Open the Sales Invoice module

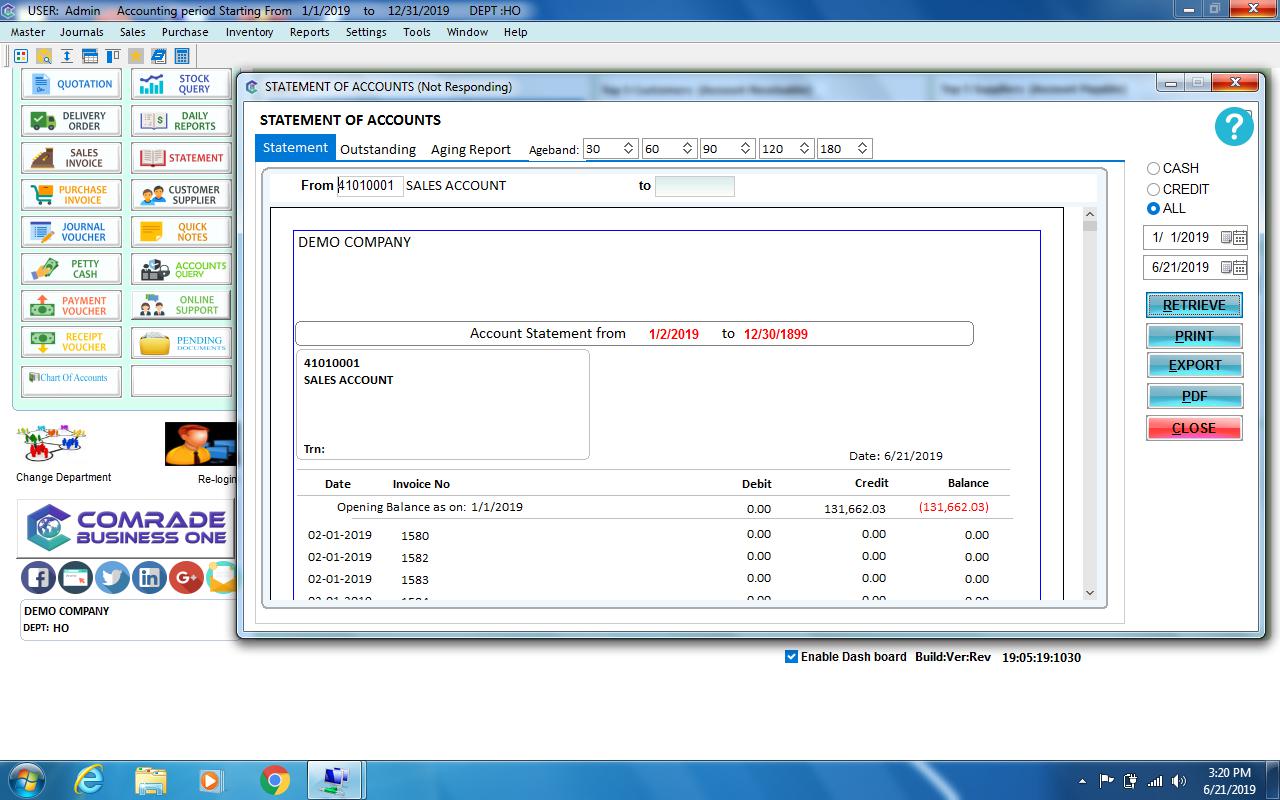[x=71, y=157]
